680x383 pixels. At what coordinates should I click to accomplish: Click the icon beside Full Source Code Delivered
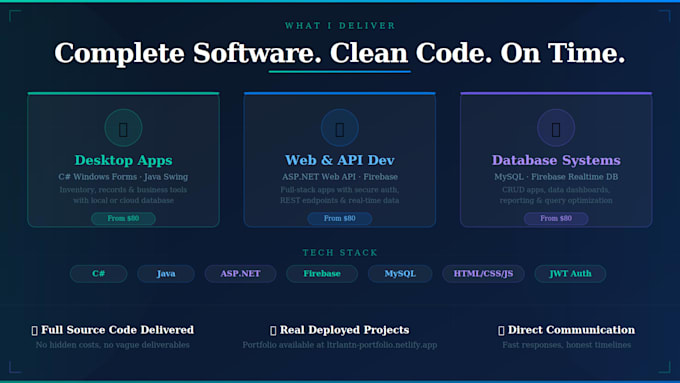point(35,331)
